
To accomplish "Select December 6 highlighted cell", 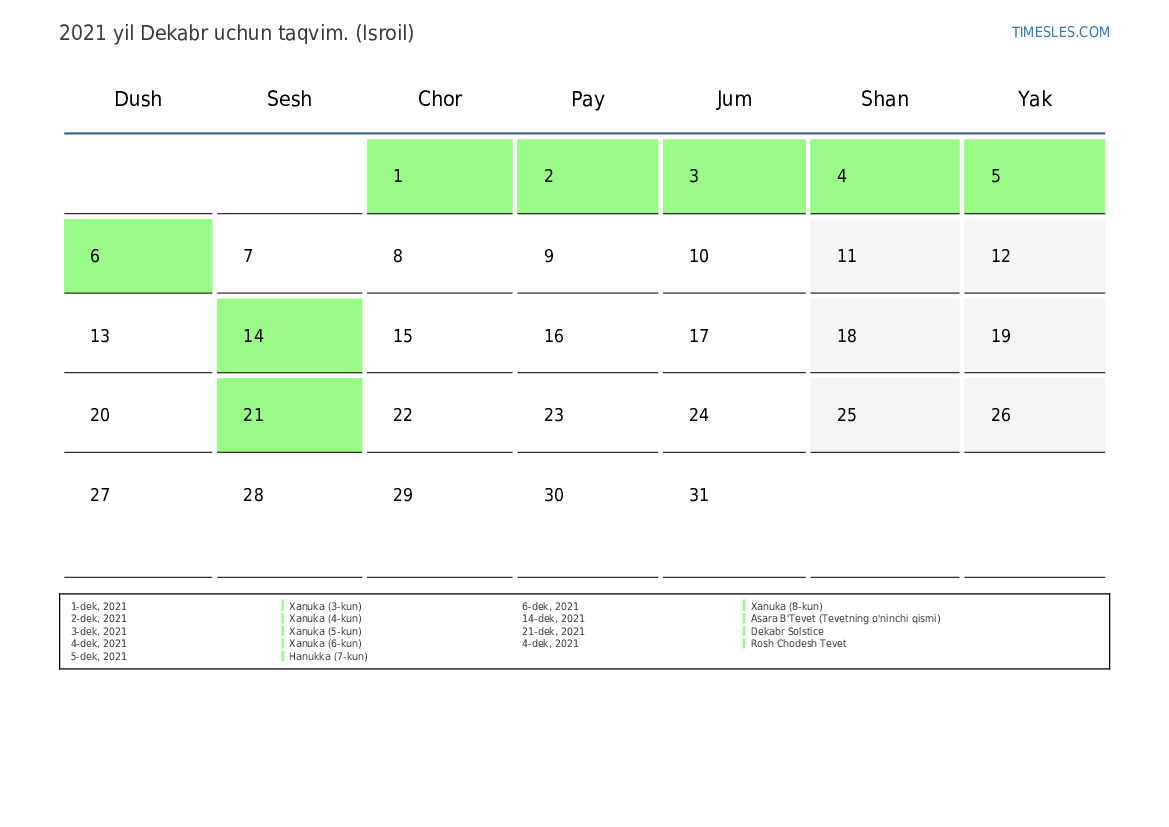I will [138, 256].
